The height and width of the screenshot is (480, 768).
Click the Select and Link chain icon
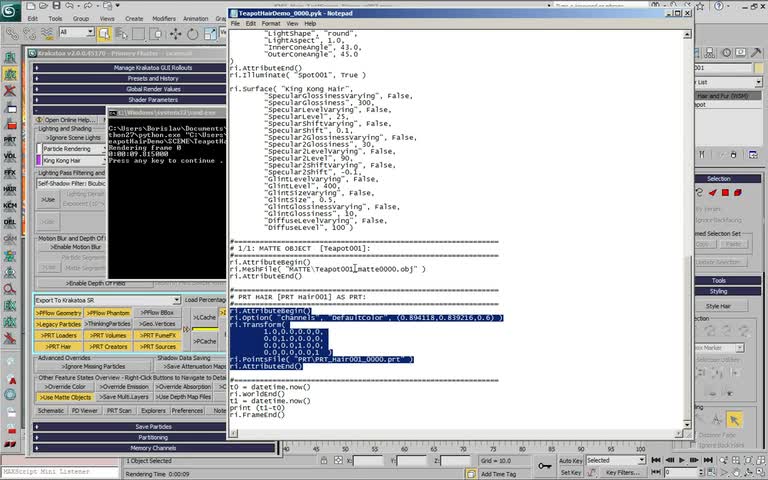tap(12, 33)
